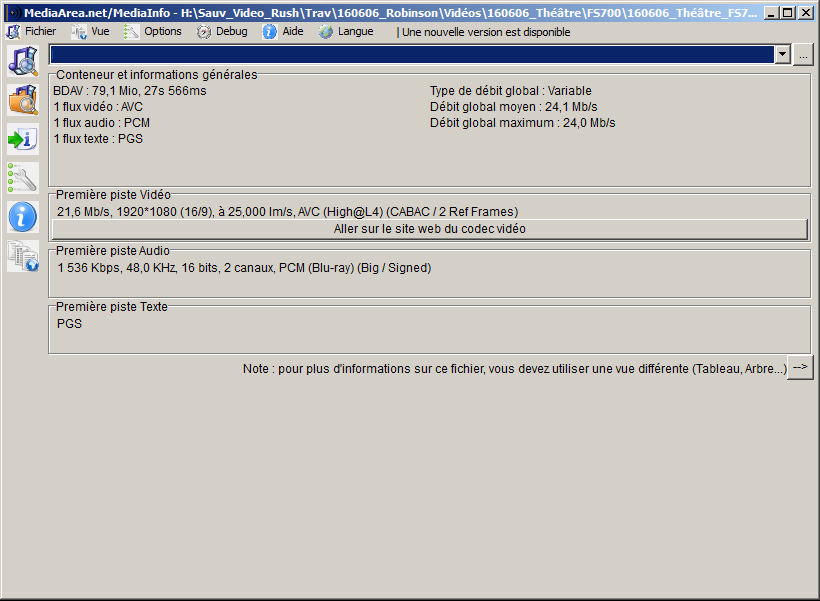Click 'Débit global moyen : 24,1 Mb/s'
Screen dimensions: 820x601
[514, 107]
